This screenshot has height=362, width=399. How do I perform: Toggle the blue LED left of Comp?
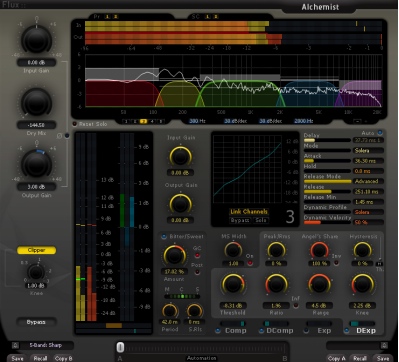[x=218, y=331]
